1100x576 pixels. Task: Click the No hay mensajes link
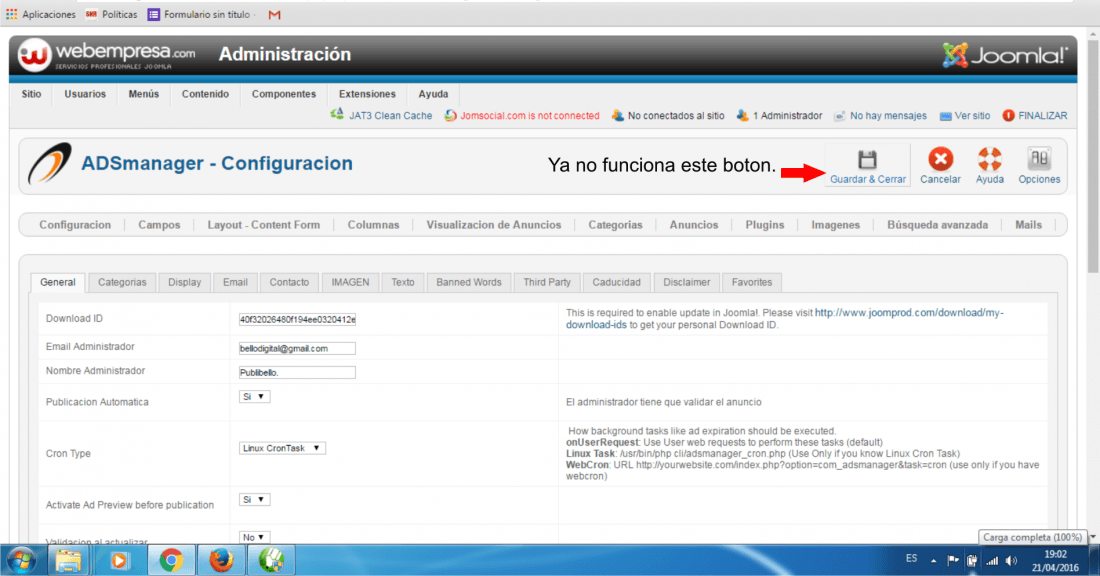click(x=888, y=116)
